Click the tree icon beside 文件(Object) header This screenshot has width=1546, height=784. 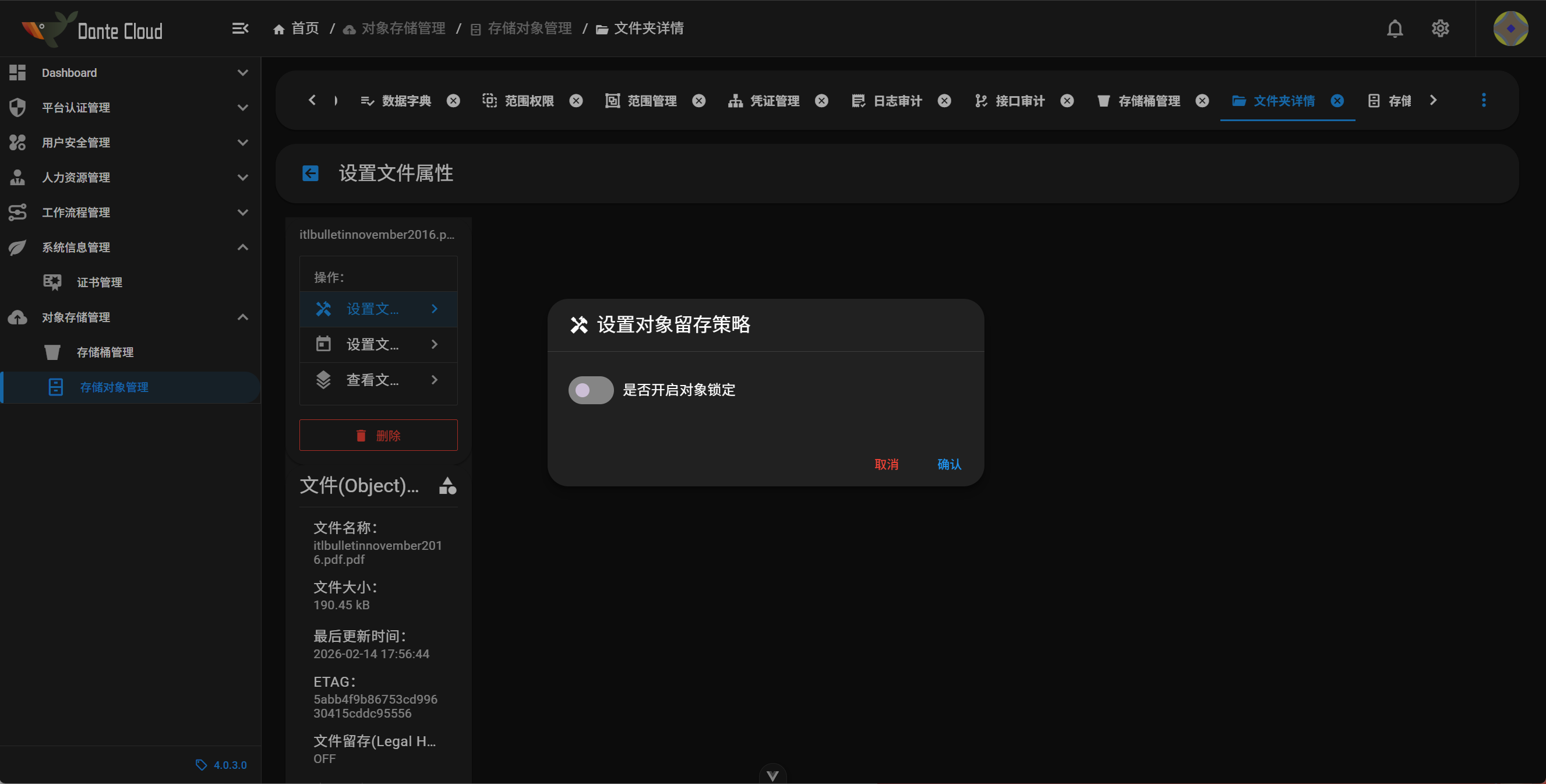coord(449,486)
